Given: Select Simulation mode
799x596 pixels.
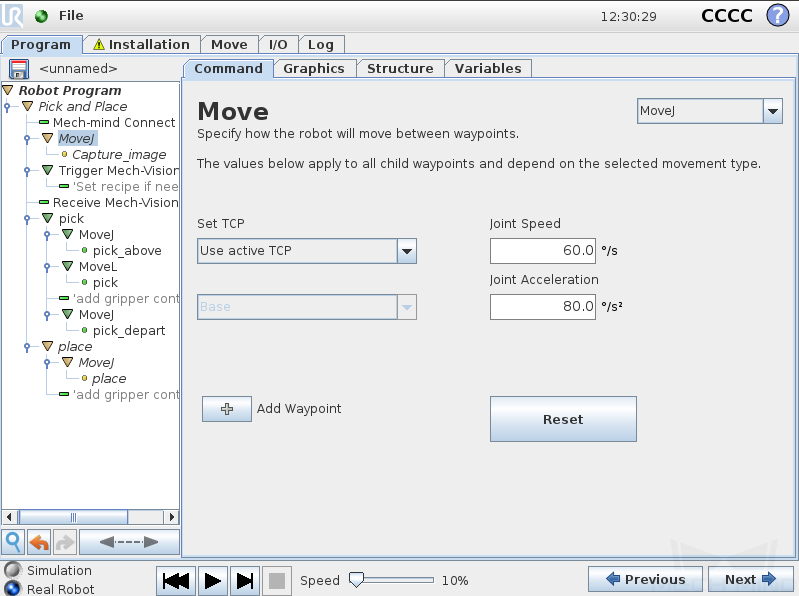Looking at the screenshot, I should [13, 570].
